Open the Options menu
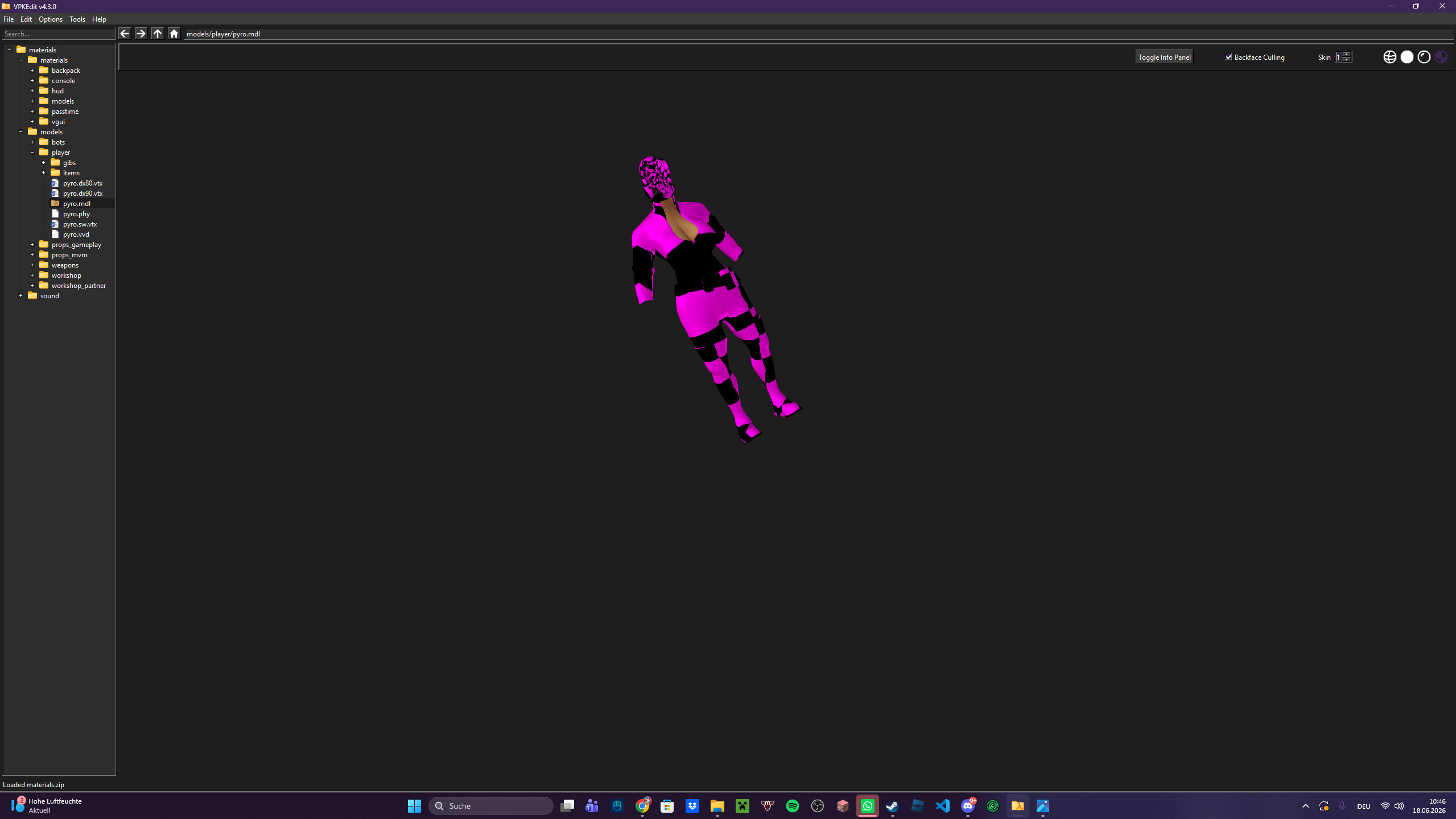 click(x=51, y=19)
